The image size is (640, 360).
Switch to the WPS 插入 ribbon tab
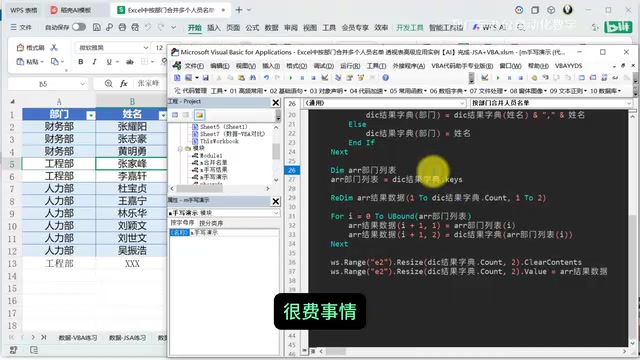tap(213, 27)
